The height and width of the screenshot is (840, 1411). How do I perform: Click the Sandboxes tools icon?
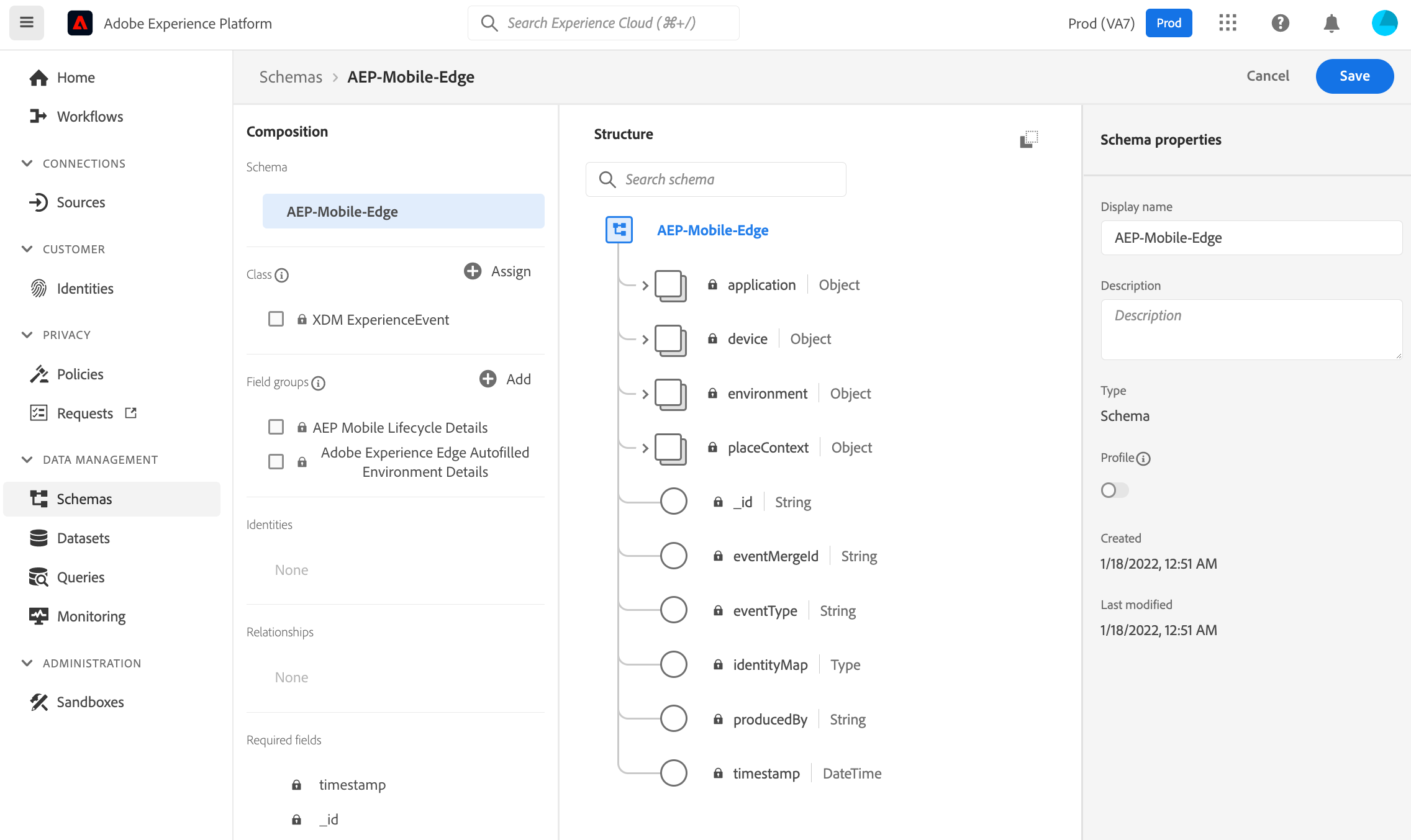39,702
